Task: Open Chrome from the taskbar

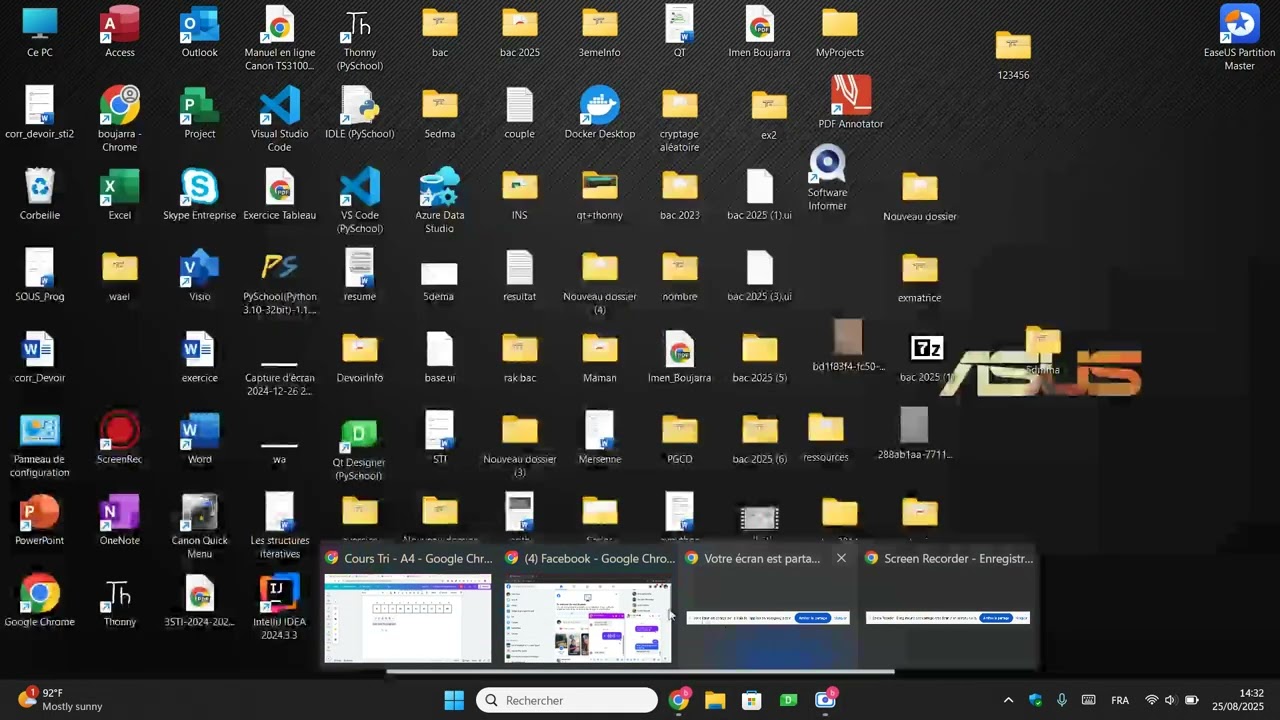Action: pos(679,700)
